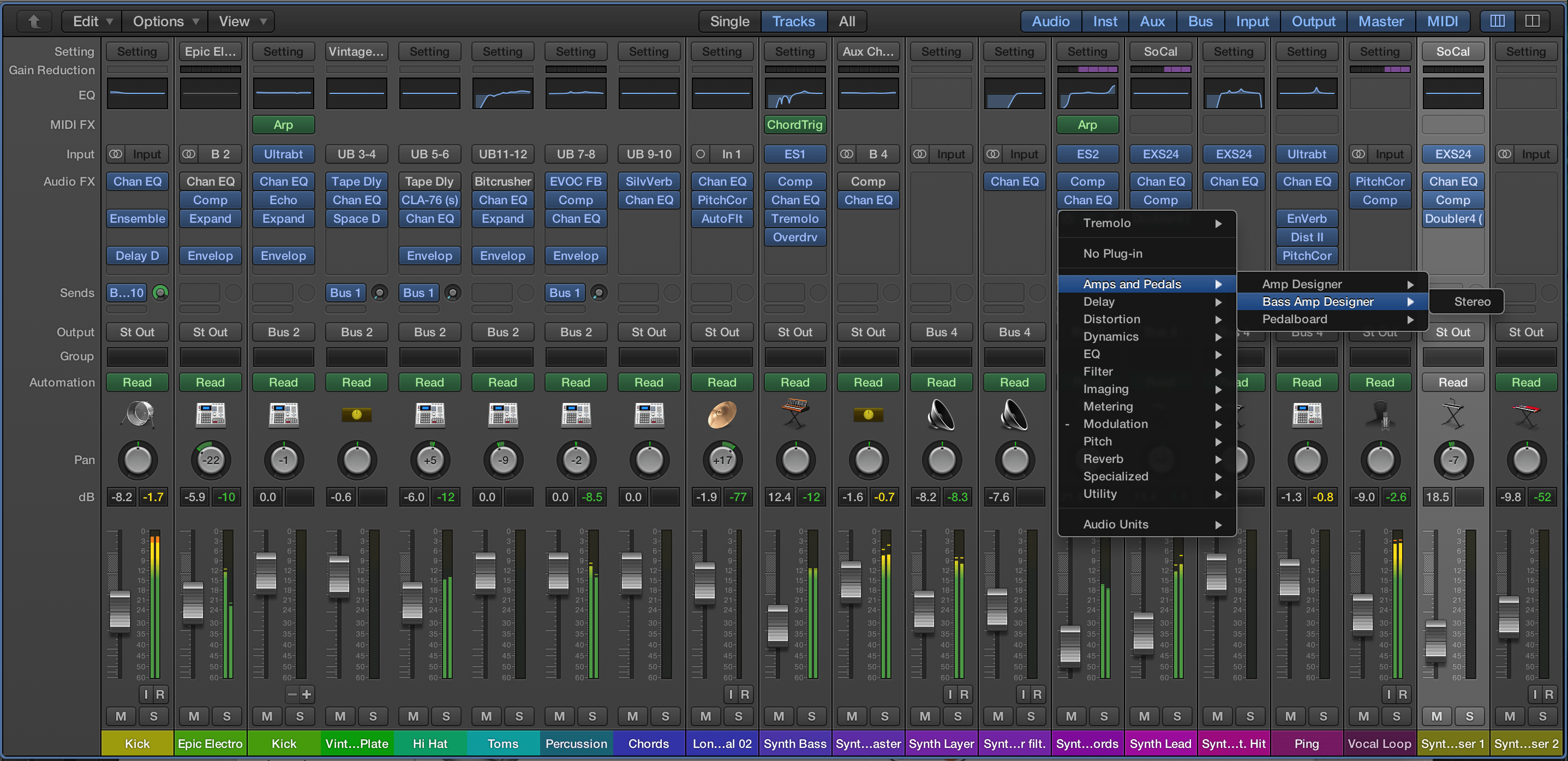This screenshot has height=761, width=1568.
Task: Click the speaker icon on the Synth Layer channel
Action: (942, 415)
